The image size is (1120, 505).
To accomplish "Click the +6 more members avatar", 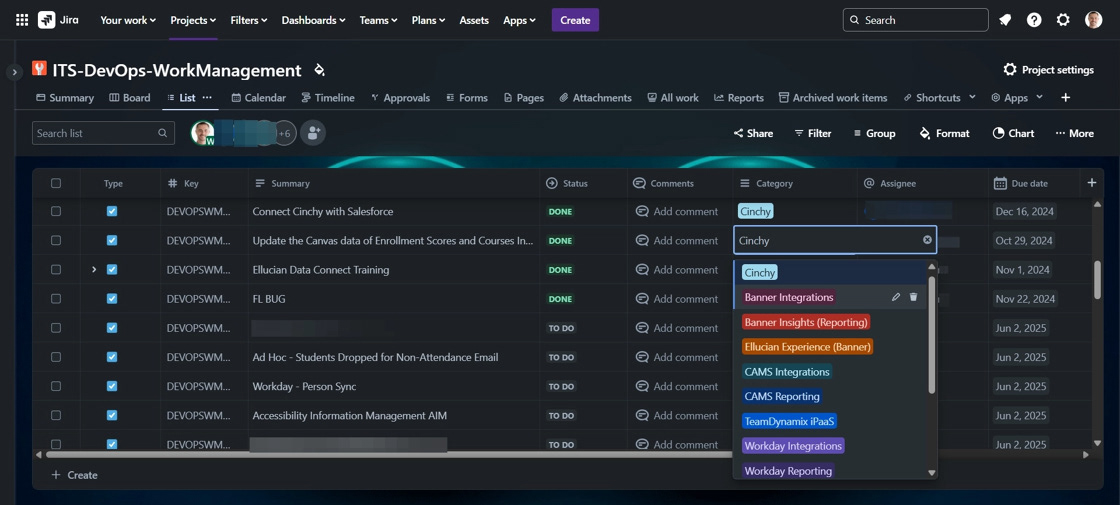I will click(284, 133).
